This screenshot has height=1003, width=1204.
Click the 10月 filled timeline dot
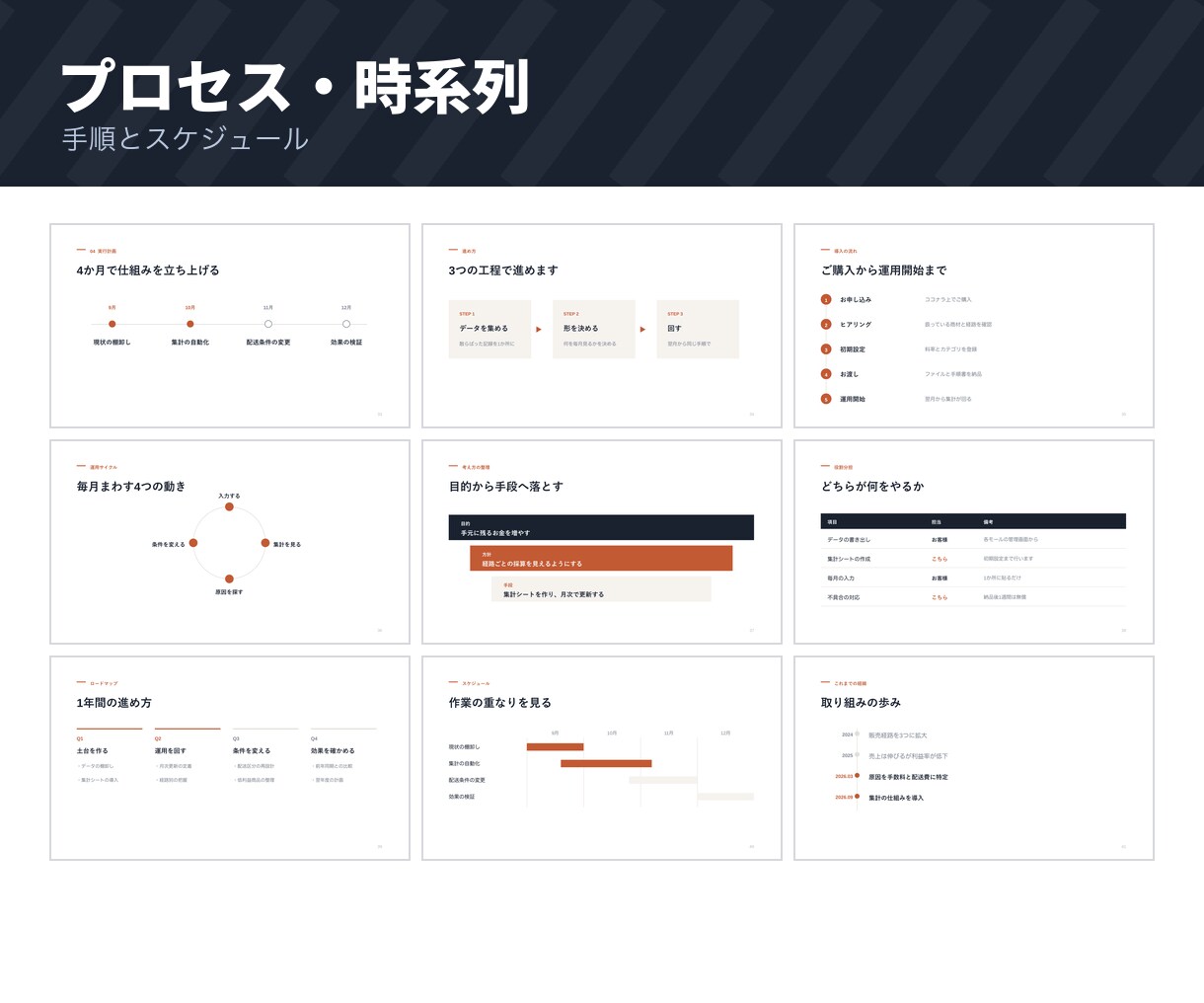pos(190,324)
